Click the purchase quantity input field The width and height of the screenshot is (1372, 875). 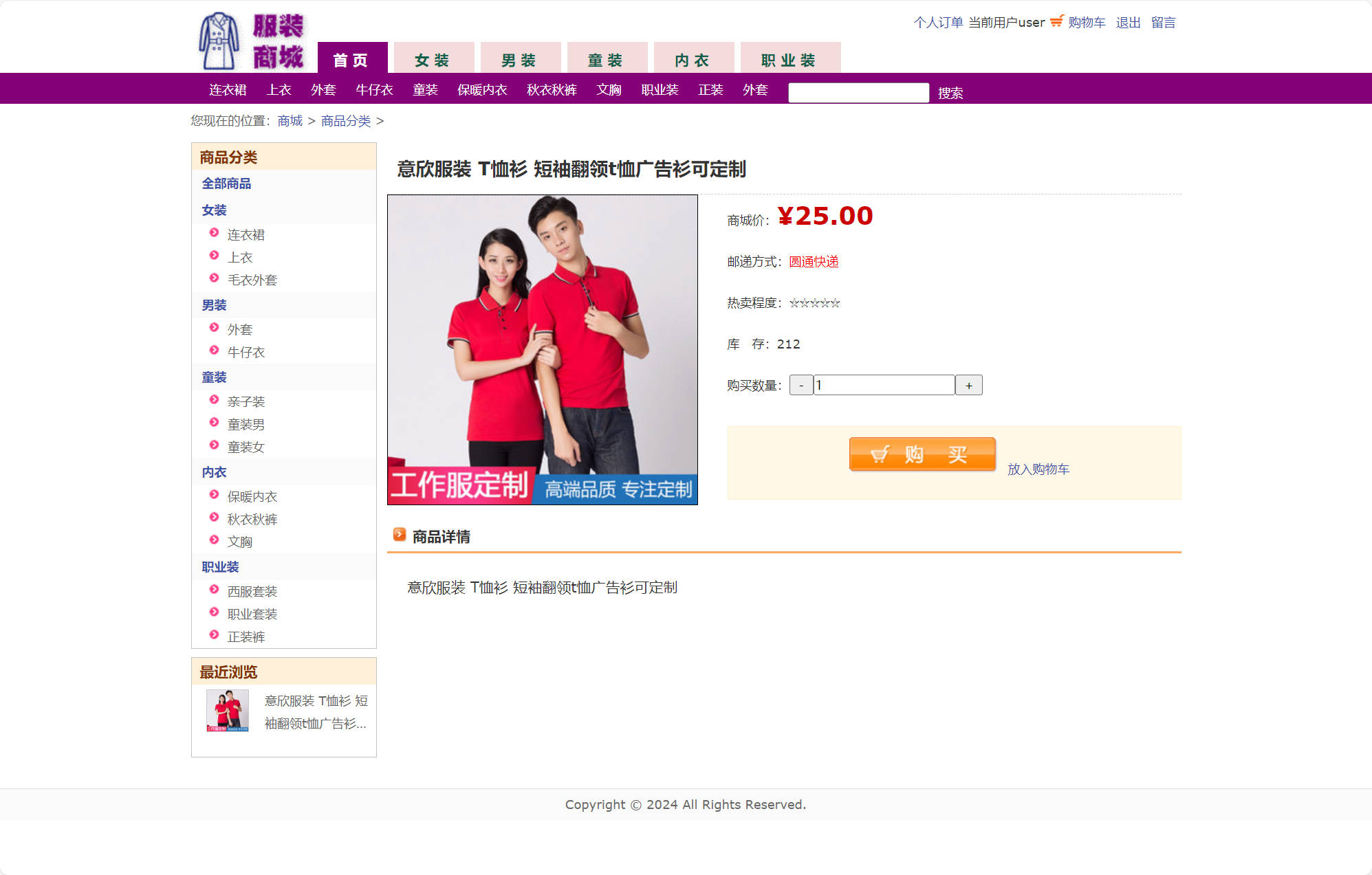click(884, 386)
